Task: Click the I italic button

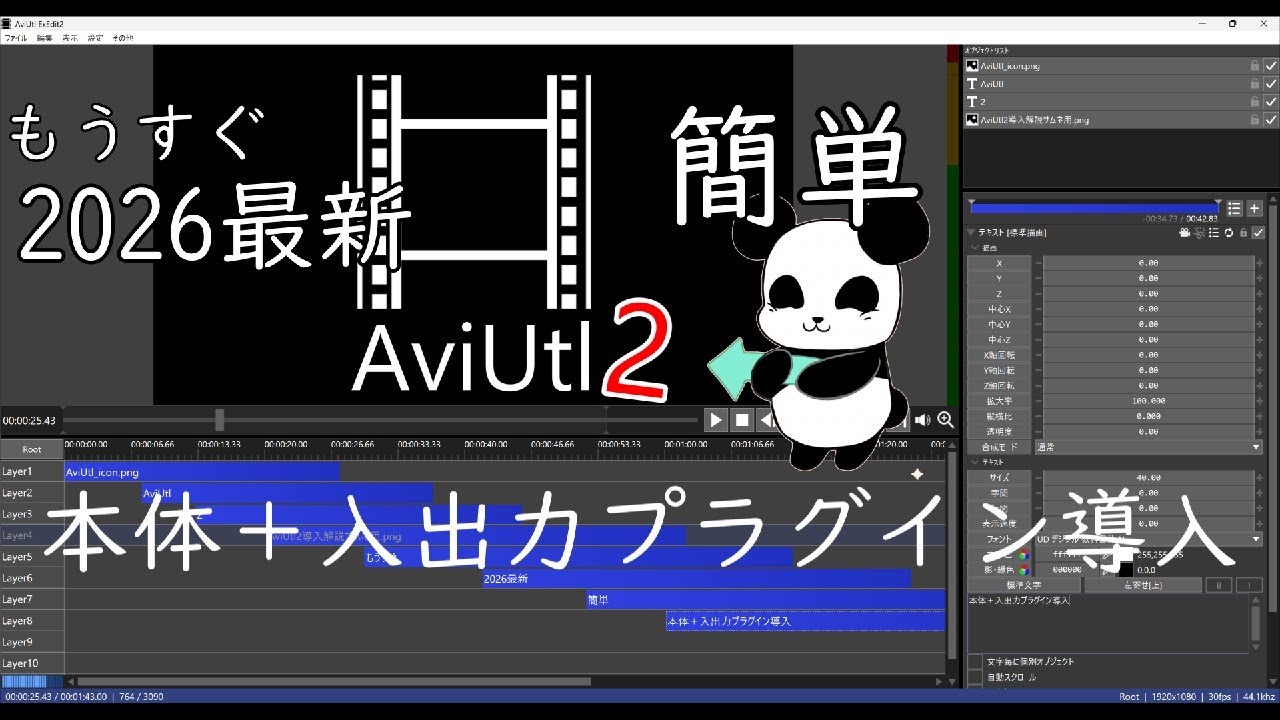Action: (1249, 585)
